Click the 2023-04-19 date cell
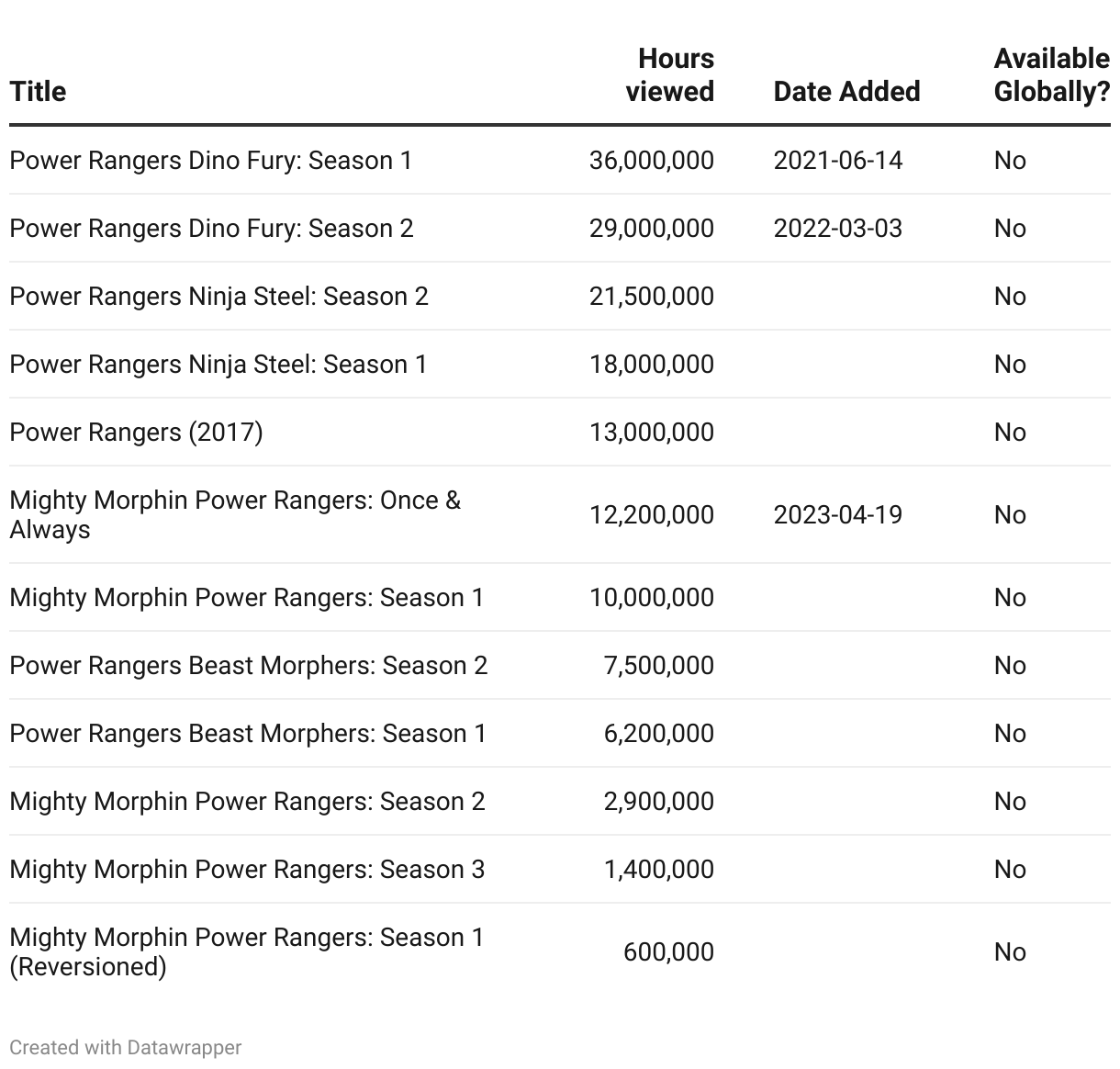 [x=838, y=515]
